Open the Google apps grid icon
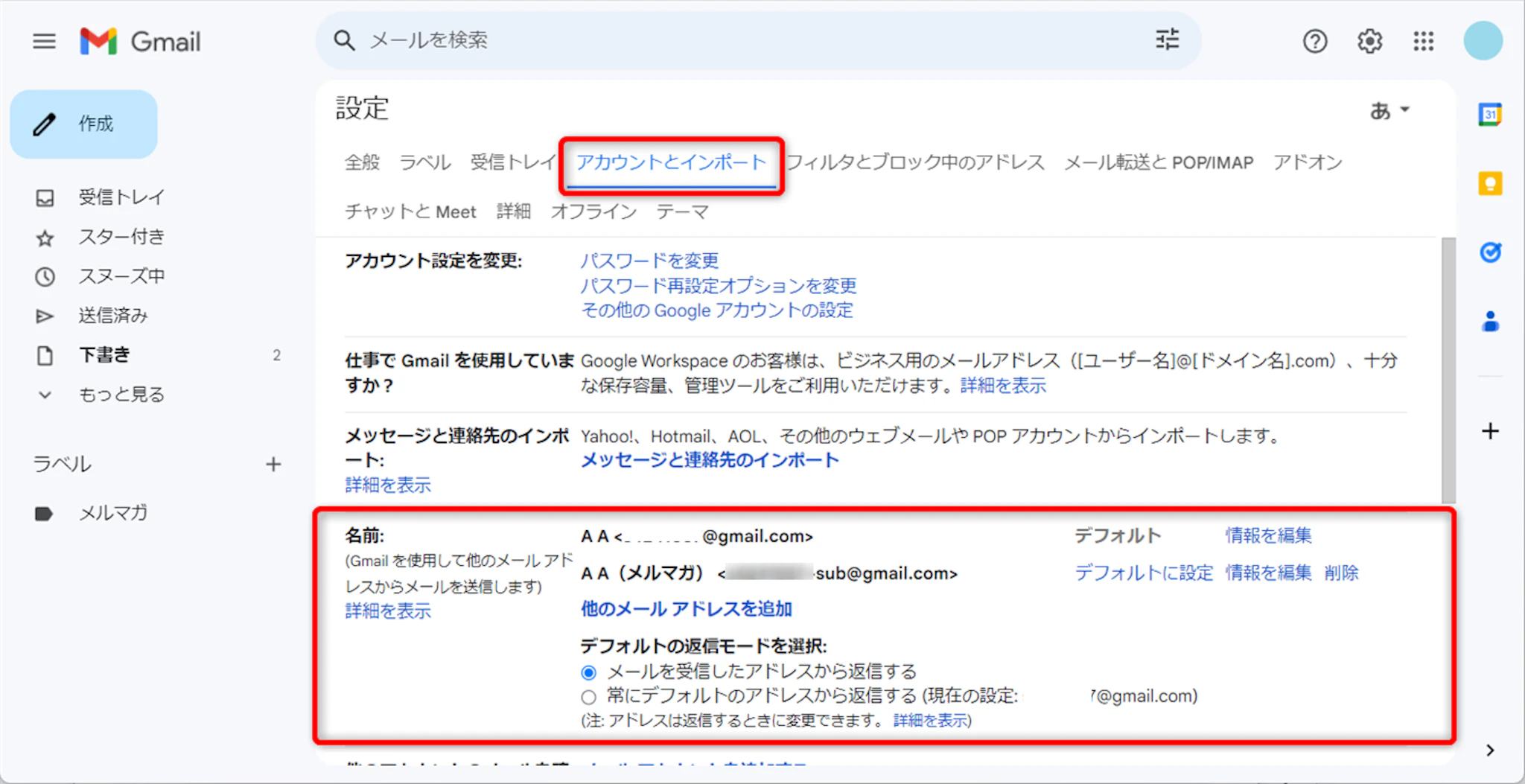The height and width of the screenshot is (784, 1525). coord(1423,41)
